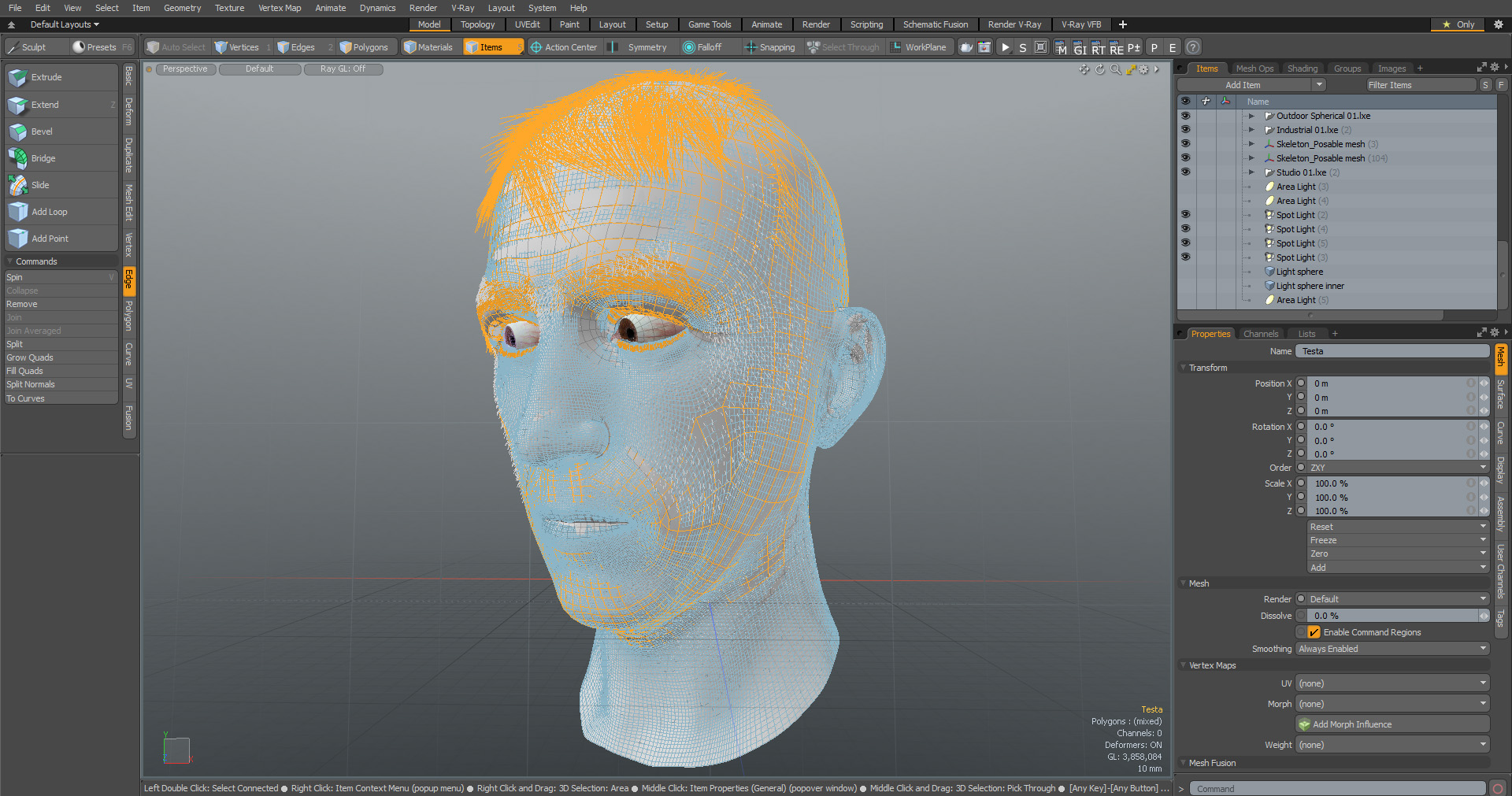Click the RT toolbar icon

(x=1098, y=47)
